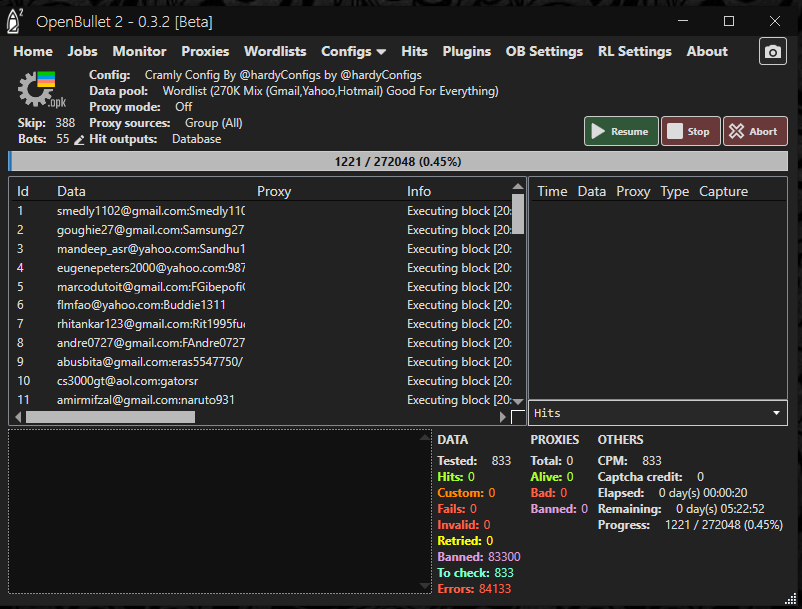Select bot row with Id 6
Image resolution: width=802 pixels, height=609 pixels.
point(263,305)
